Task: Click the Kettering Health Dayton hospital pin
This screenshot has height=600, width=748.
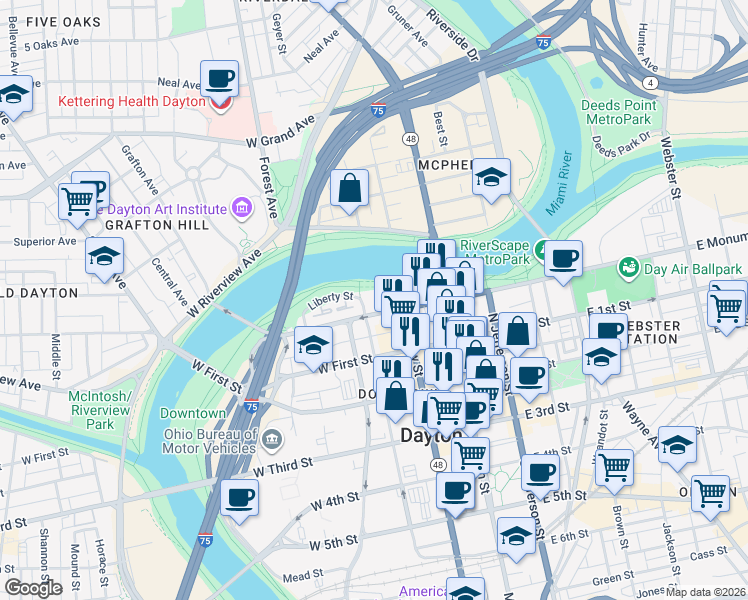Action: (x=220, y=104)
